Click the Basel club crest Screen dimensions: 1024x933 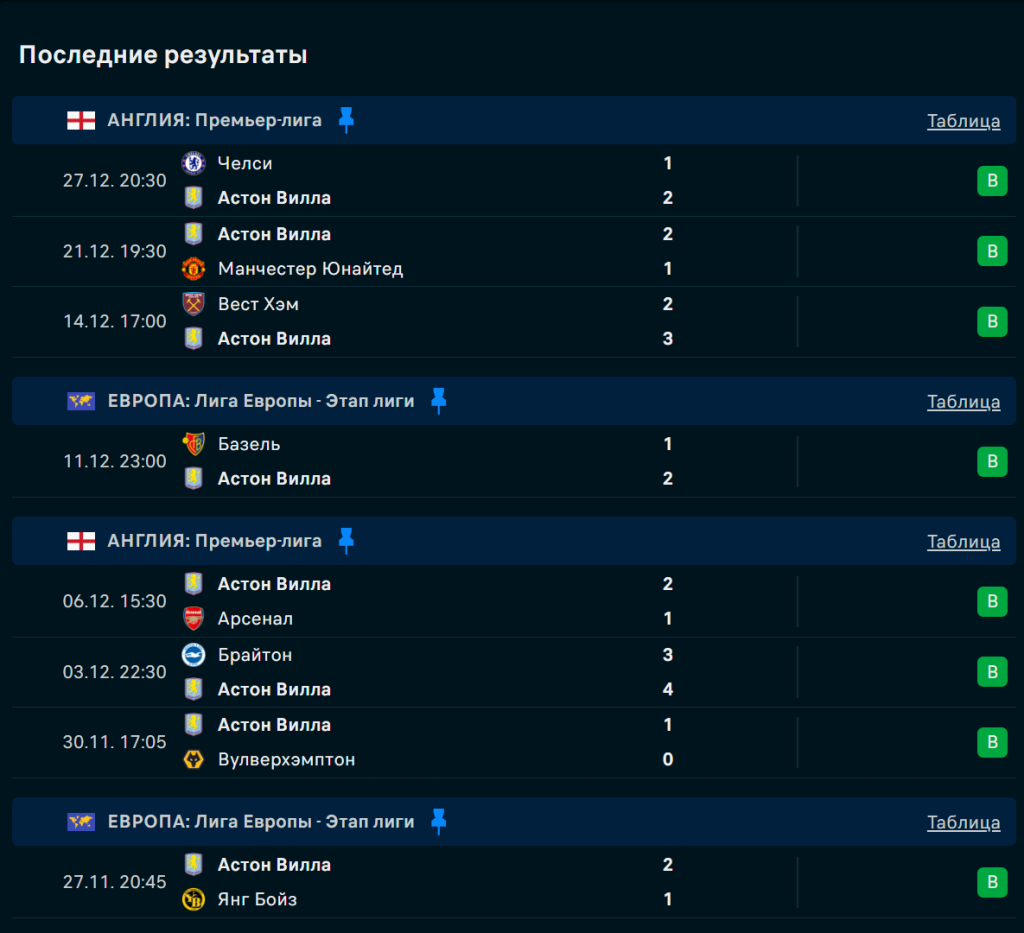pyautogui.click(x=193, y=444)
